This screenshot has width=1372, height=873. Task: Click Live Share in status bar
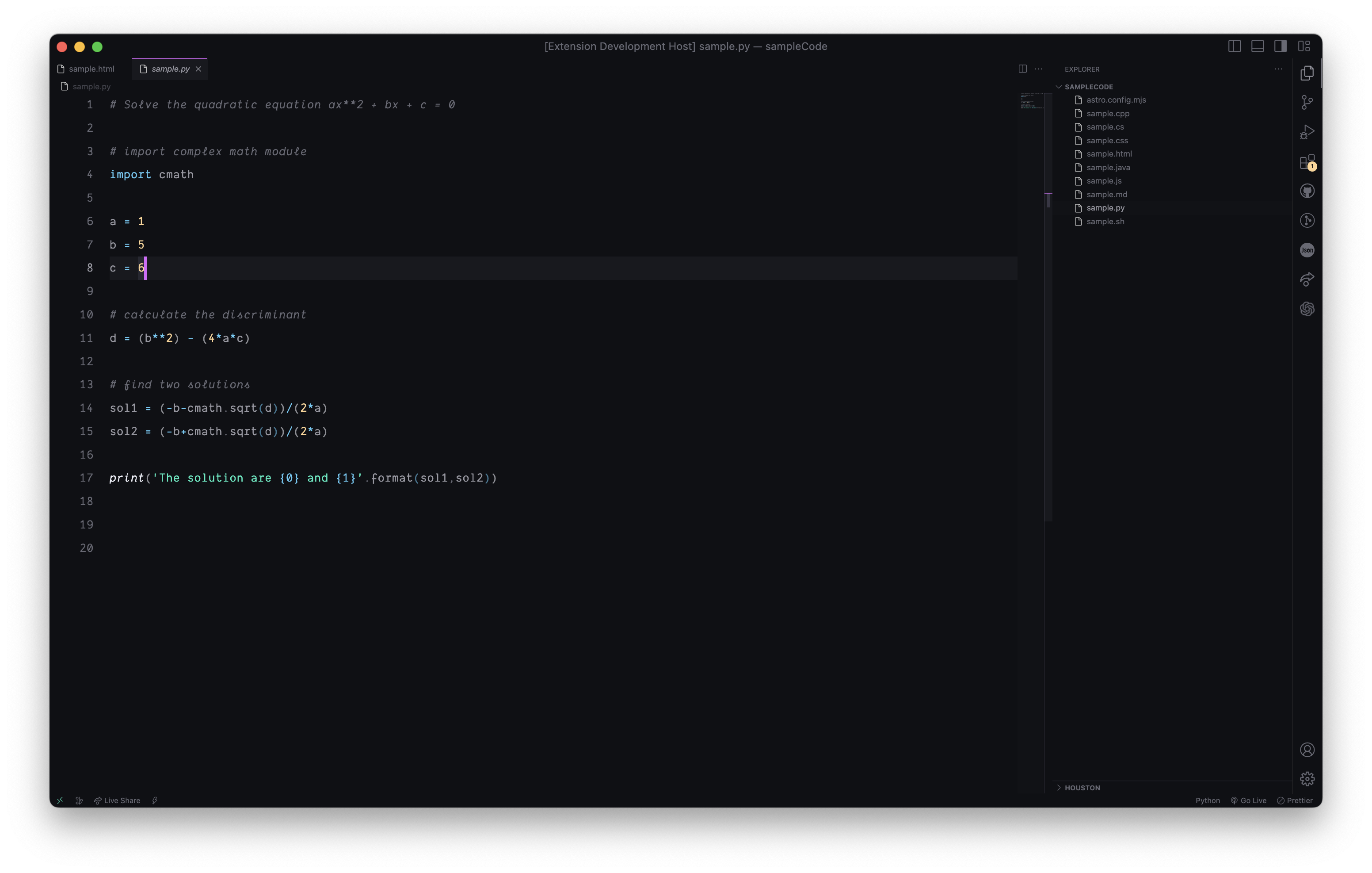click(x=118, y=800)
